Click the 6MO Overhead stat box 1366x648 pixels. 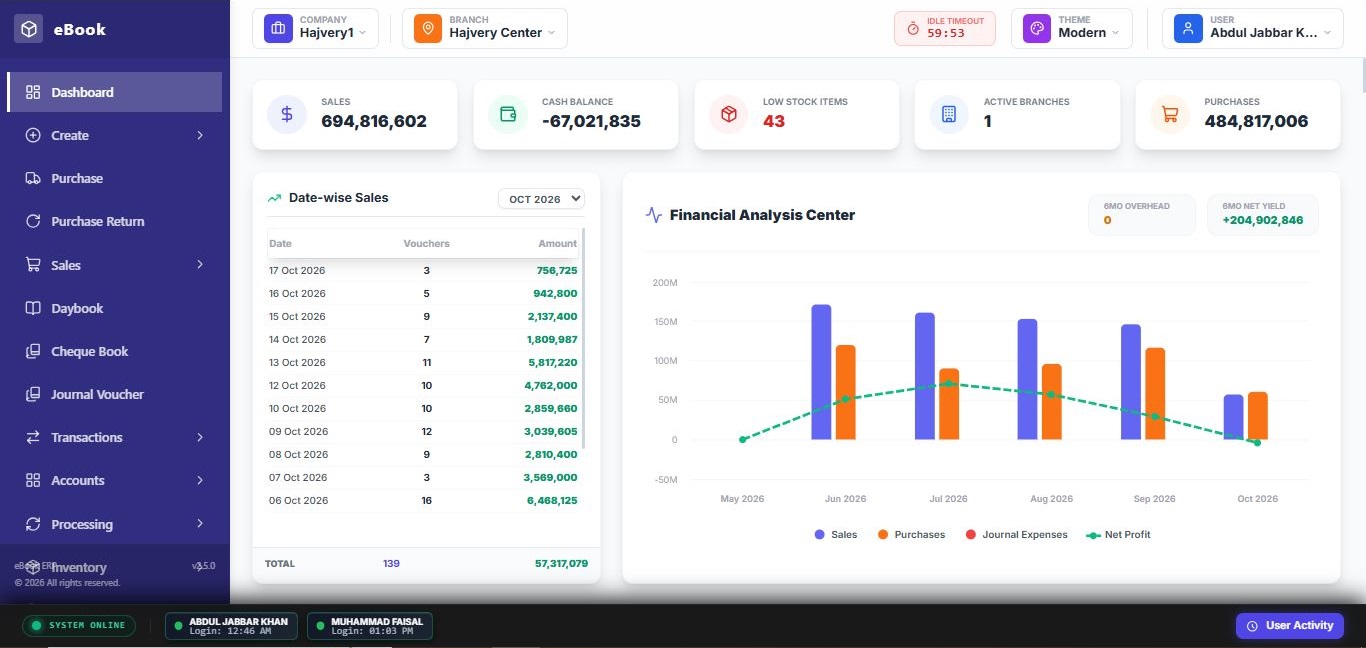click(x=1142, y=214)
